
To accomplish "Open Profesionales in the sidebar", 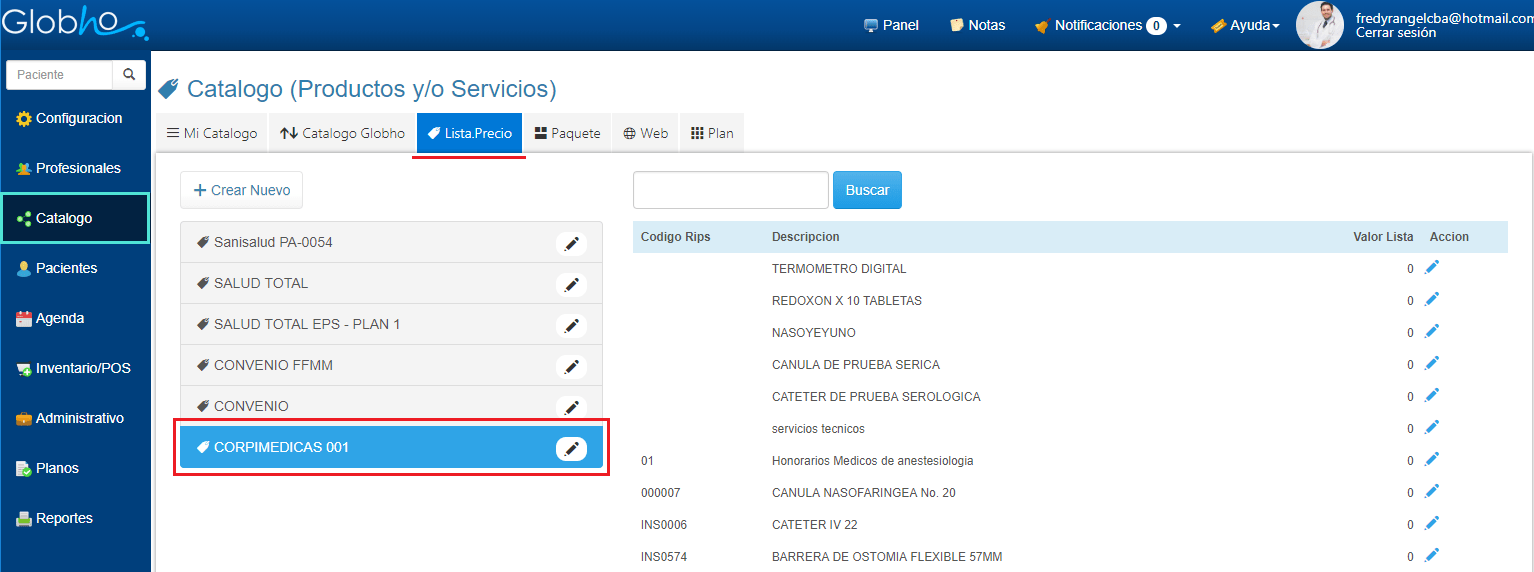I will [76, 168].
